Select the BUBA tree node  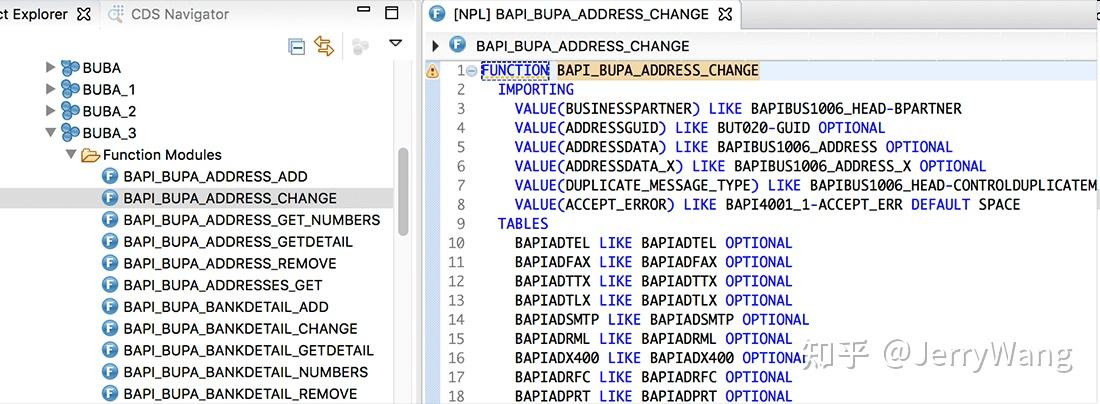tap(102, 68)
